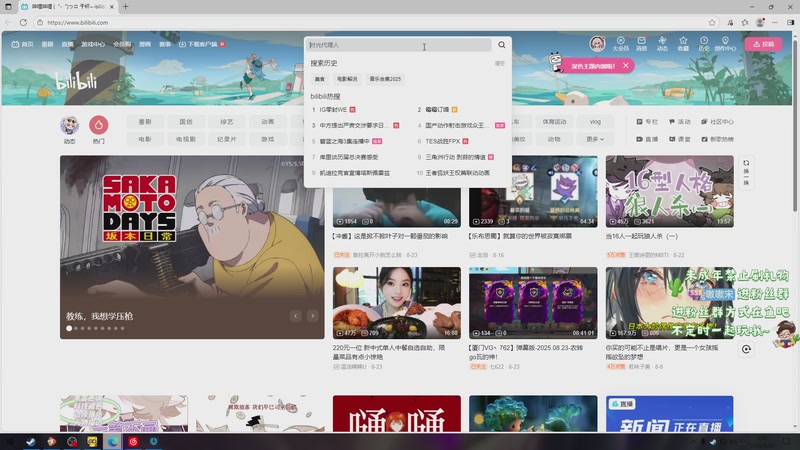Click the search magnifier icon
Screen dimensions: 800x450
(502, 45)
